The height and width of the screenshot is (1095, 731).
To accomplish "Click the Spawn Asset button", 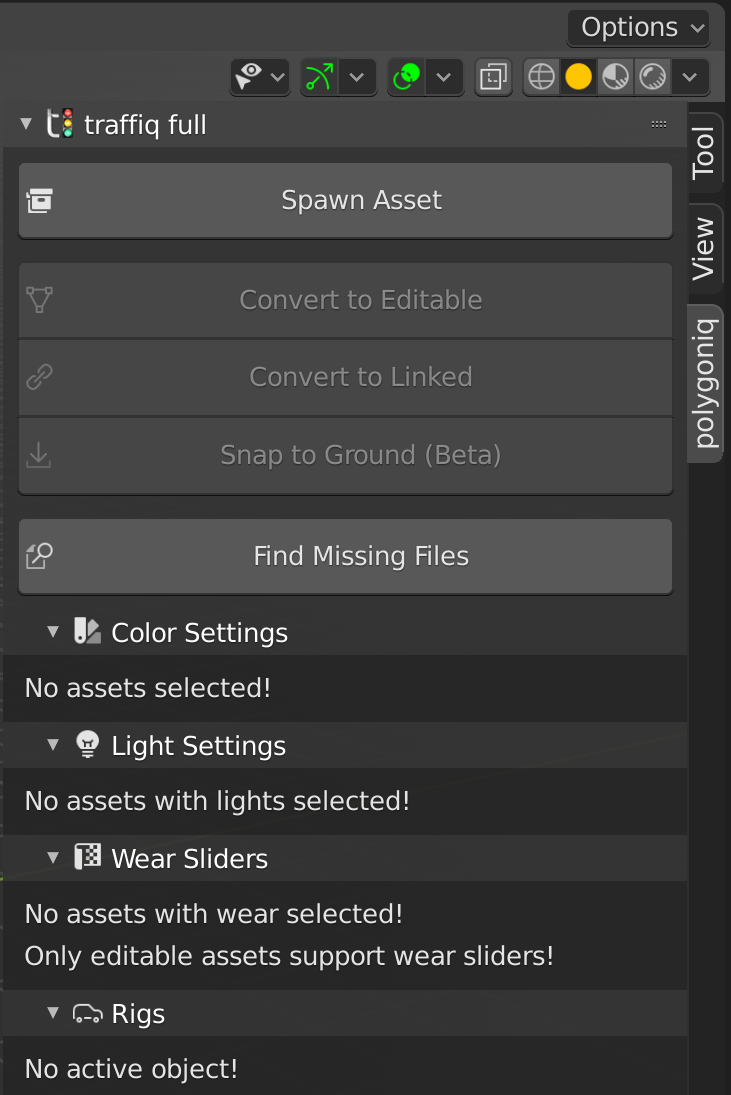I will pyautogui.click(x=345, y=200).
